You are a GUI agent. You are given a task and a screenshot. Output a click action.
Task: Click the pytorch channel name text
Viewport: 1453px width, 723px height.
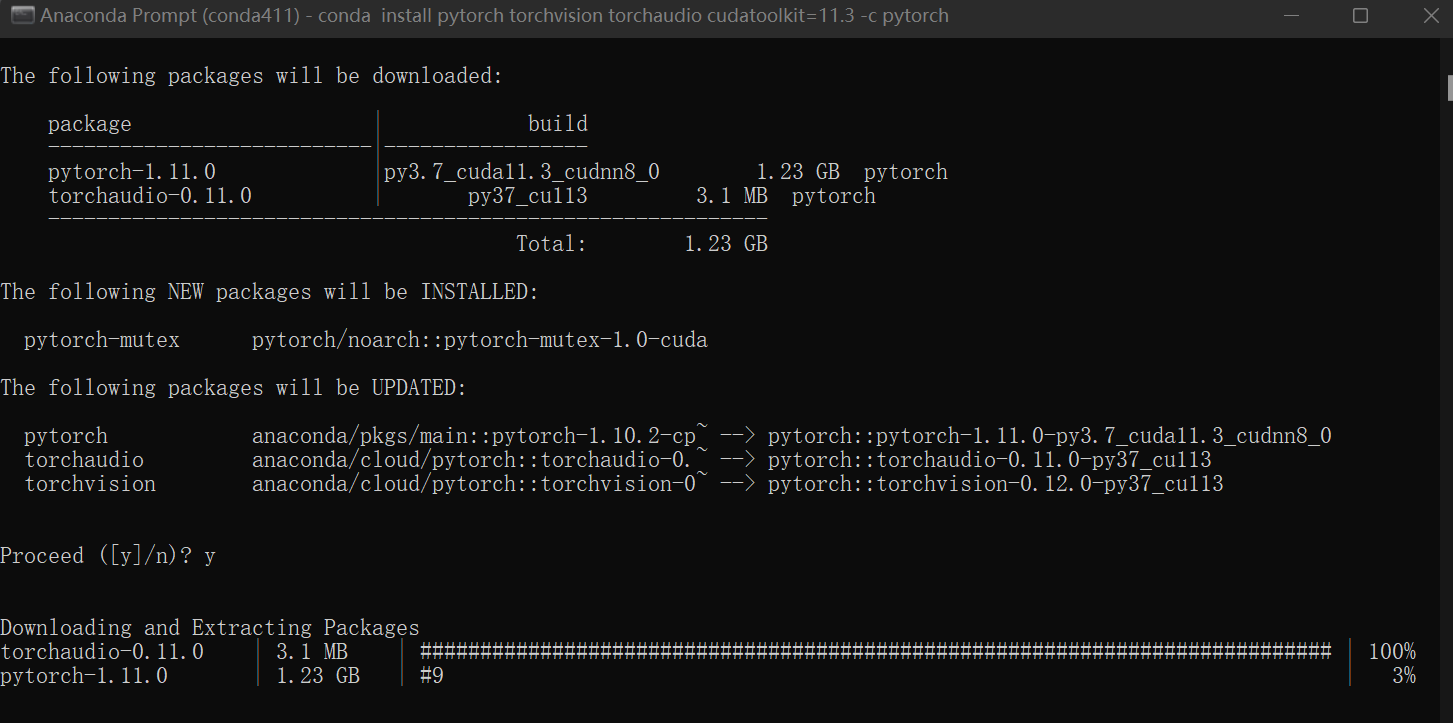click(x=904, y=171)
